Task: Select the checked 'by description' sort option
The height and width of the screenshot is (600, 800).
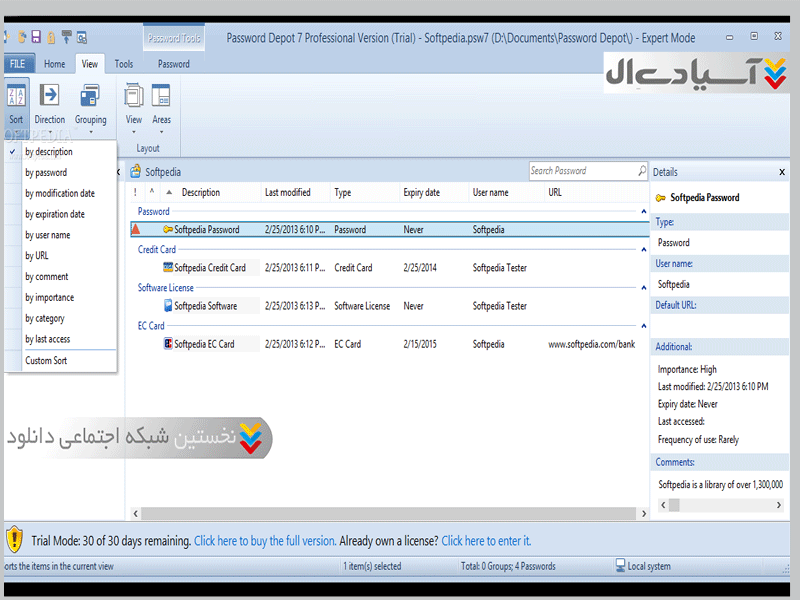Action: [x=49, y=152]
